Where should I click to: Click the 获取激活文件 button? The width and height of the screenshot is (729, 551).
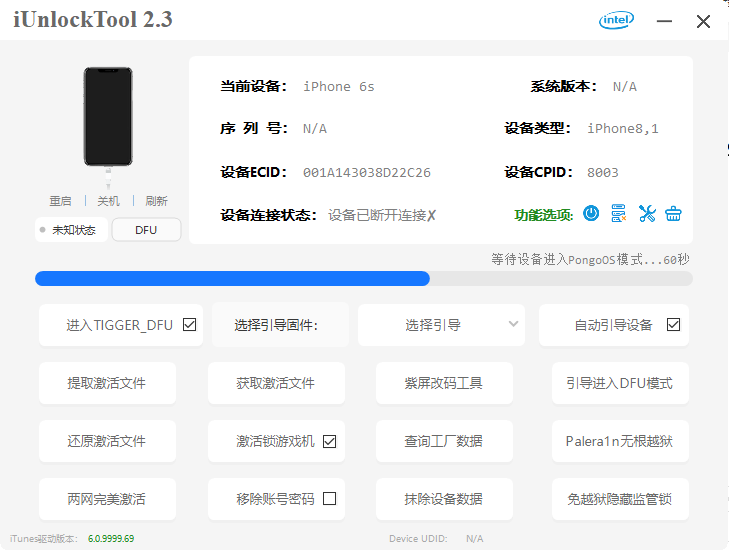(276, 383)
